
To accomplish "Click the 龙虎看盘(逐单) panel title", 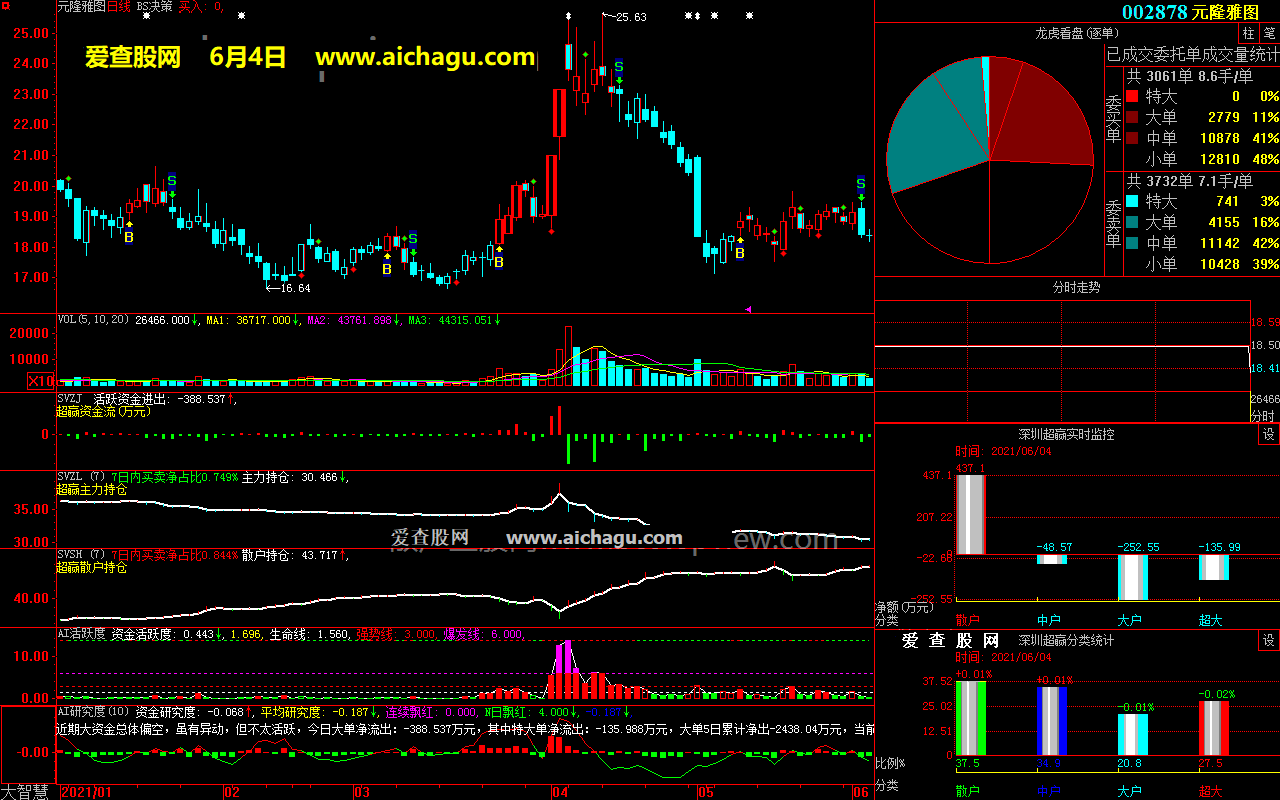I will (x=1077, y=33).
